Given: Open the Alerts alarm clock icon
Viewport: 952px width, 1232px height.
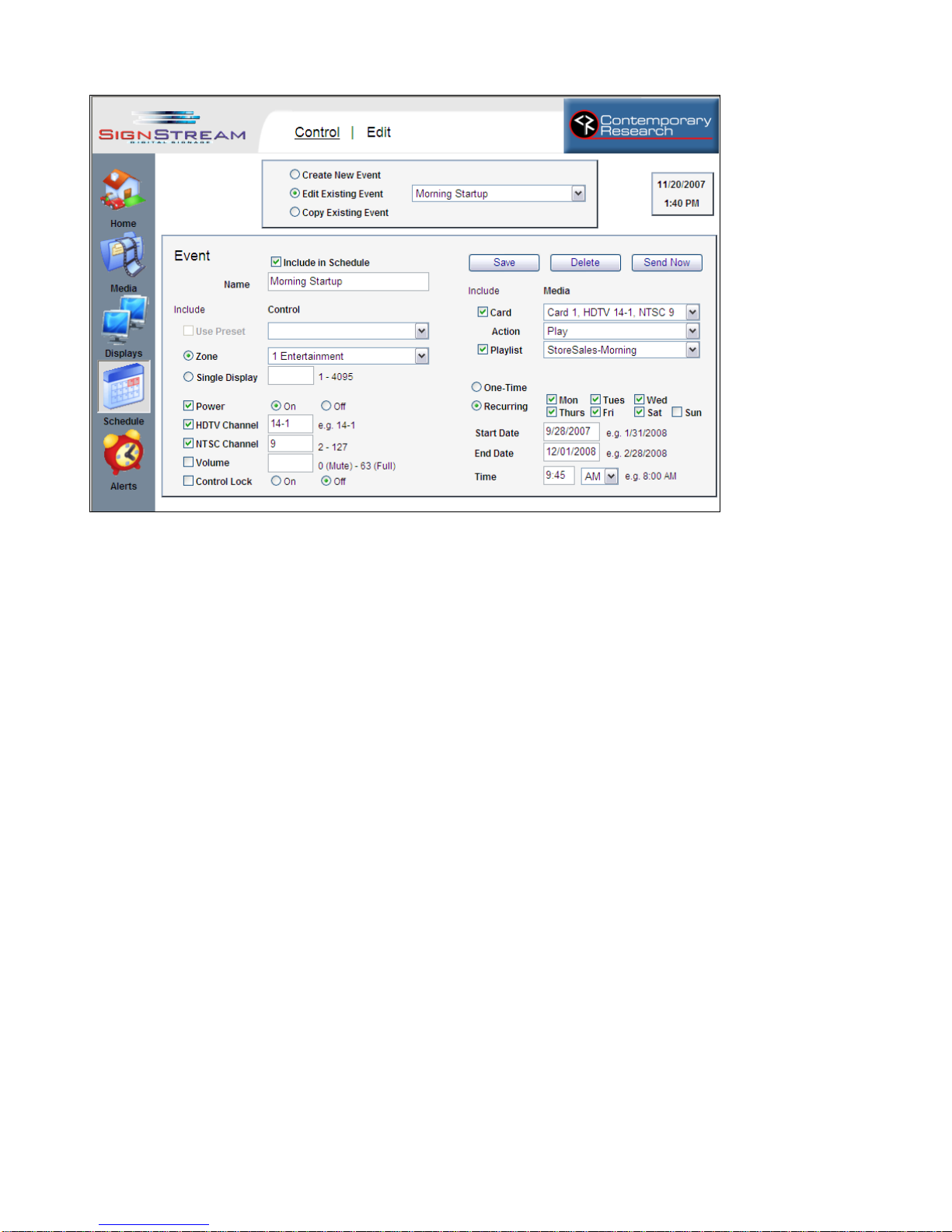Looking at the screenshot, I should pos(124,452).
